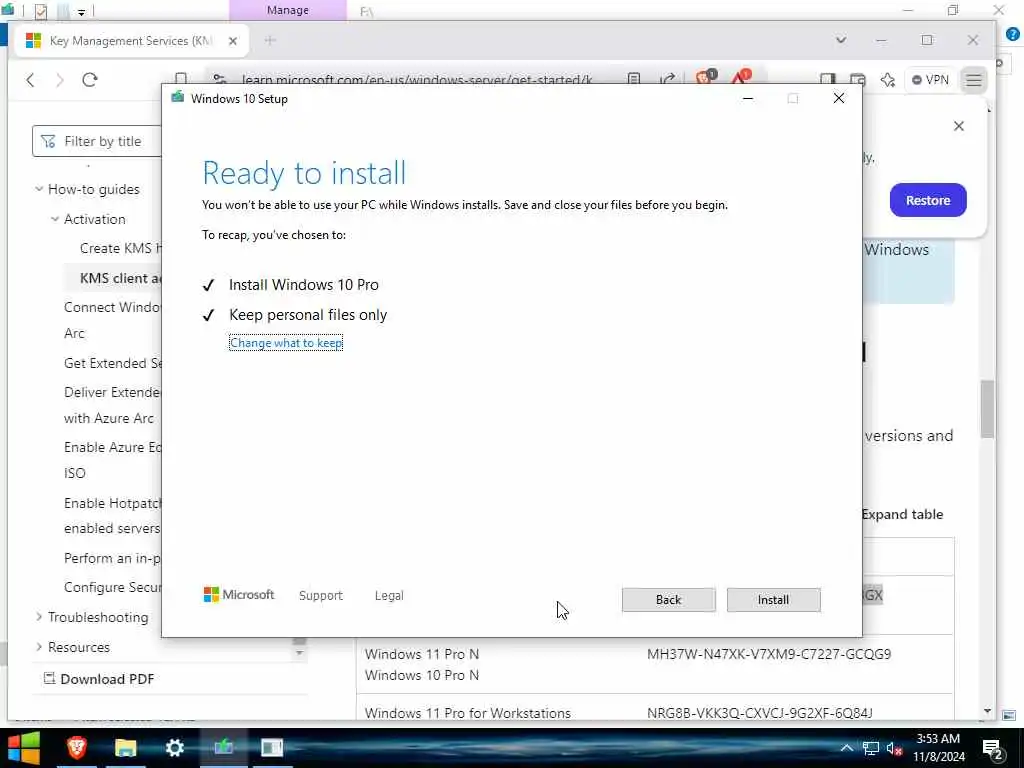Open the Brave Wallet icon
The width and height of the screenshot is (1024, 768).
(x=857, y=79)
